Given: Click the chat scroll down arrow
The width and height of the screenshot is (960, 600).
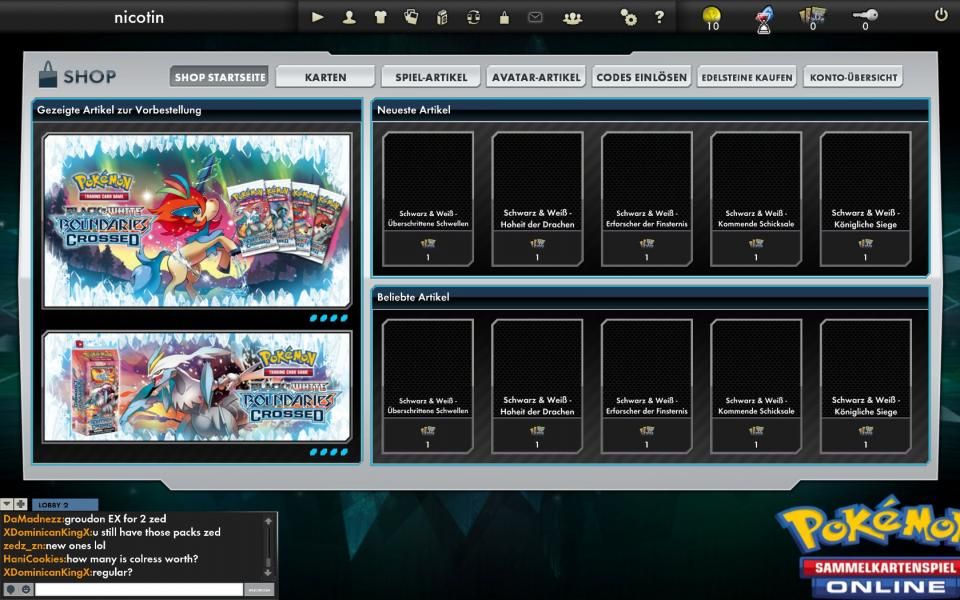Looking at the screenshot, I should pyautogui.click(x=268, y=572).
